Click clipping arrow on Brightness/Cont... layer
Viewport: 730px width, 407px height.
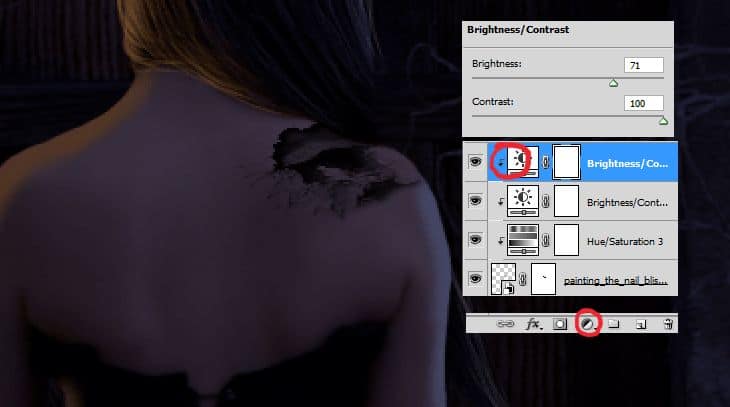coord(501,202)
